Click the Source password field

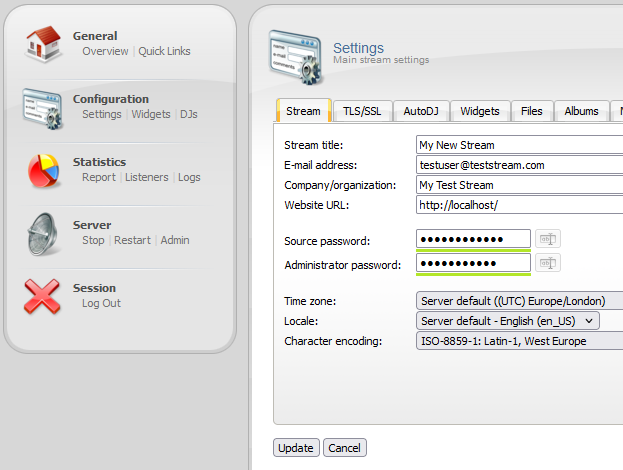click(x=473, y=239)
